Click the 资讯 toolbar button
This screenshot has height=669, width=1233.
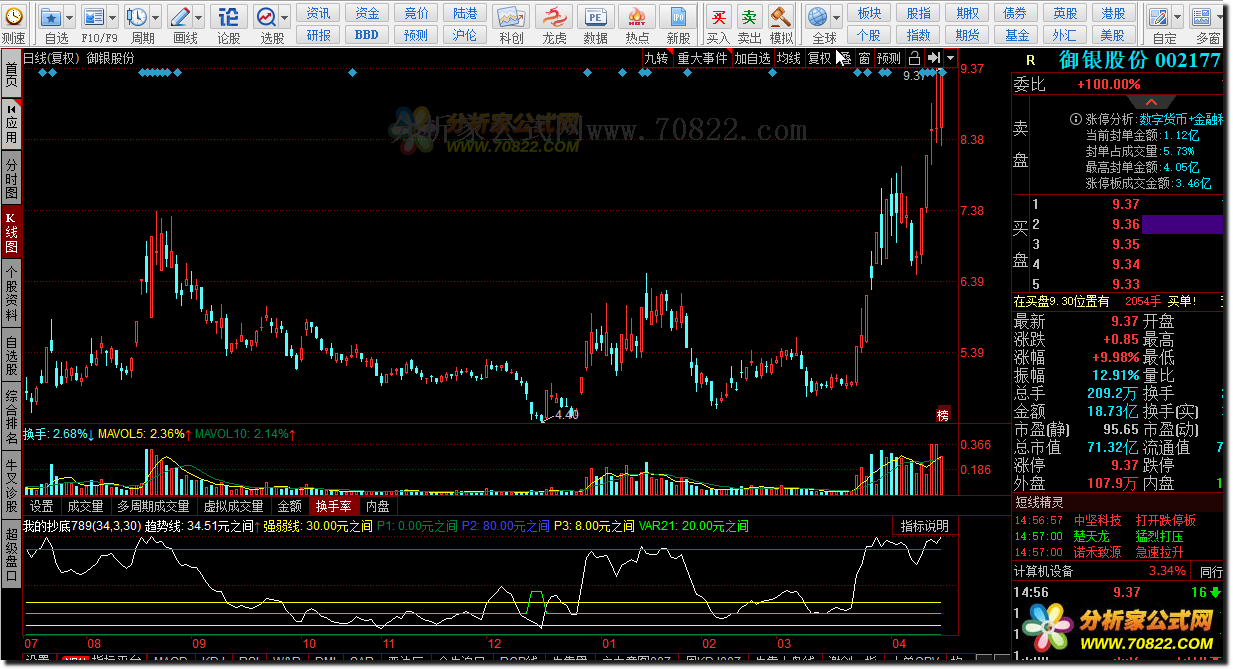[x=319, y=13]
